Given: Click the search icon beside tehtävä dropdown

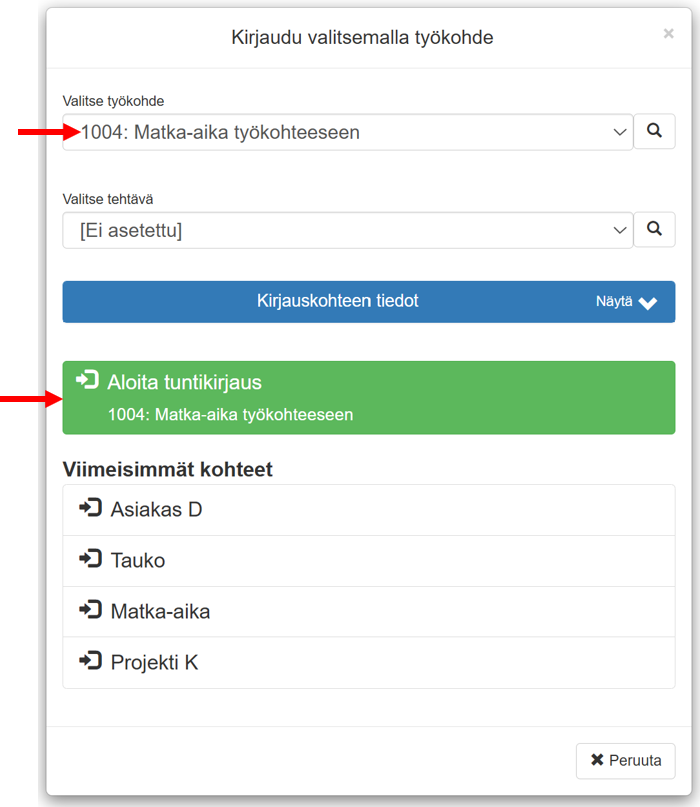Looking at the screenshot, I should [654, 229].
